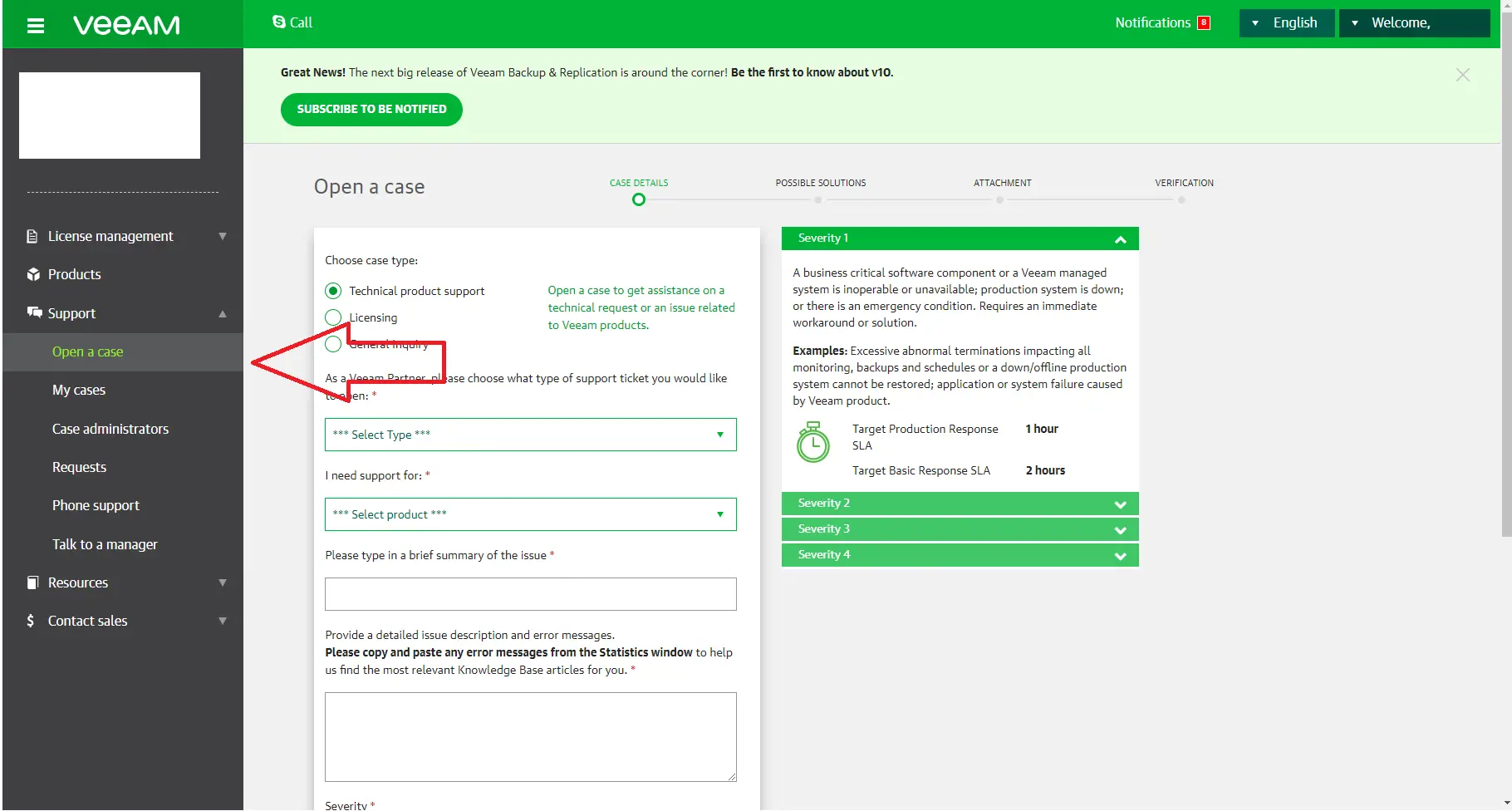Click the License management document icon
The image size is (1512, 811).
pos(32,237)
